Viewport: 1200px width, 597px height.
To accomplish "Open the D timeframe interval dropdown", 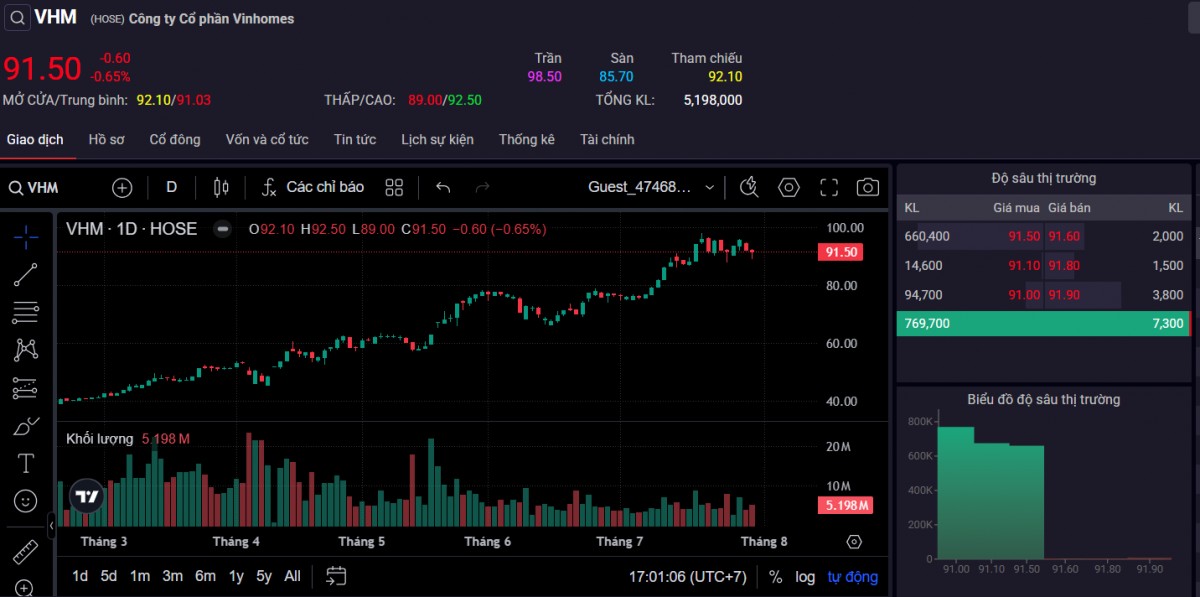I will (171, 187).
